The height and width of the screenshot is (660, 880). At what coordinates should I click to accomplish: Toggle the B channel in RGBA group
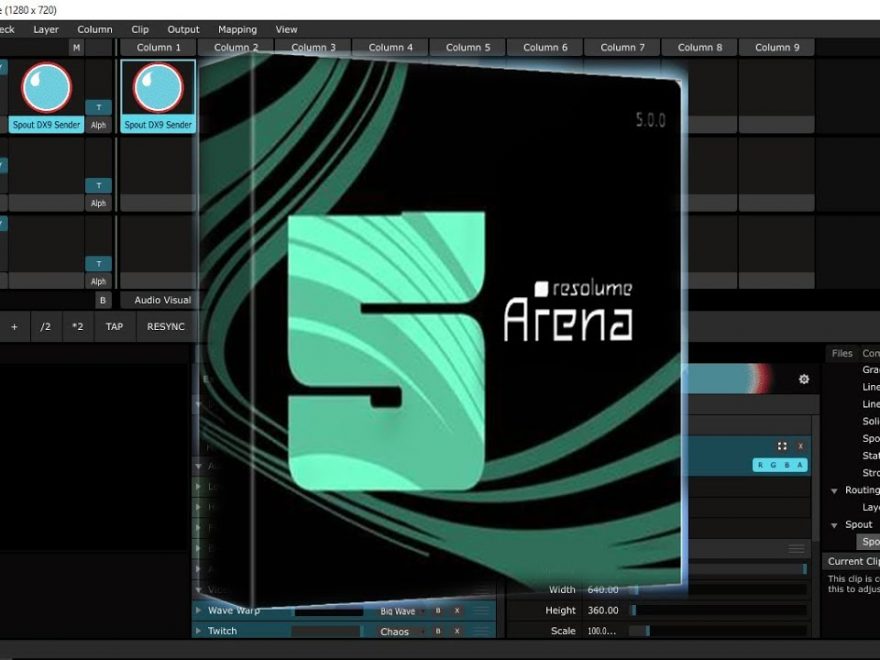click(786, 465)
